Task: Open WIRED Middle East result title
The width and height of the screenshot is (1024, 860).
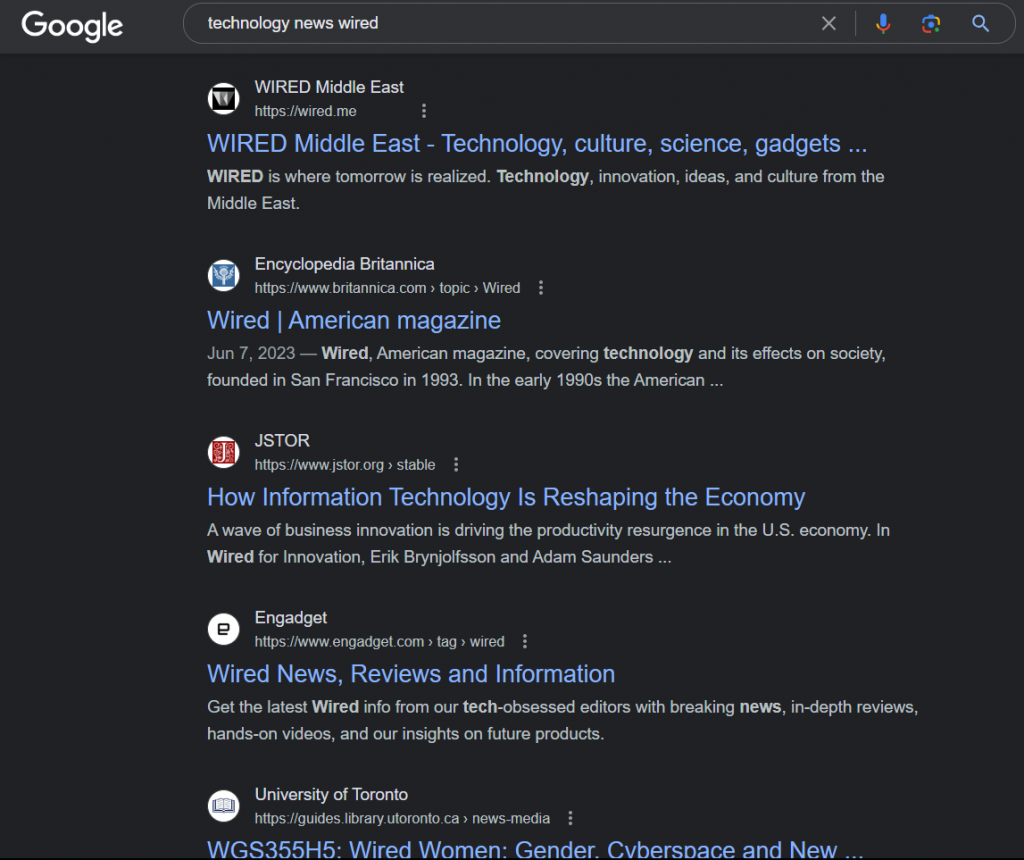Action: (537, 144)
